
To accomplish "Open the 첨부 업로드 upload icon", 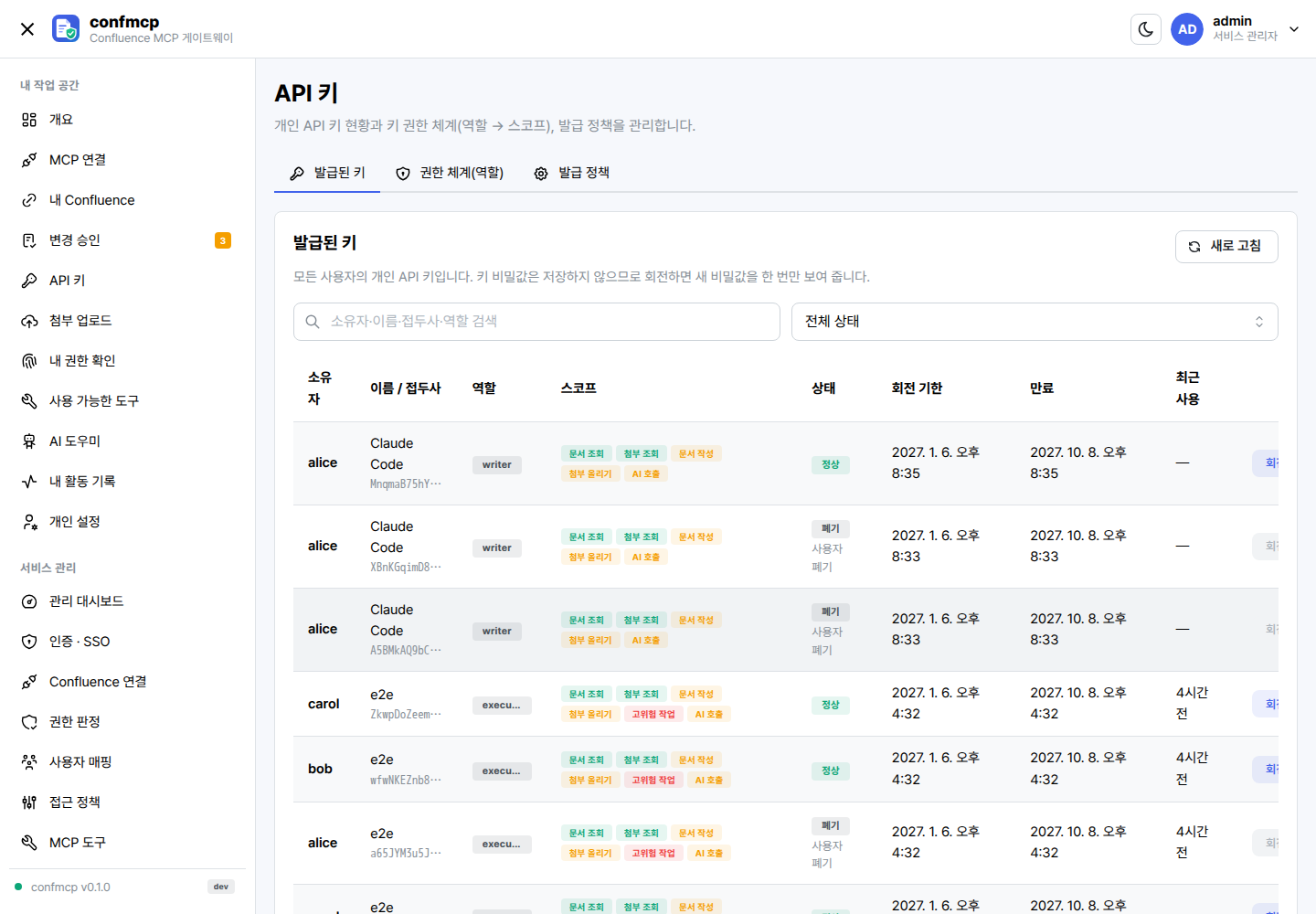I will click(29, 321).
